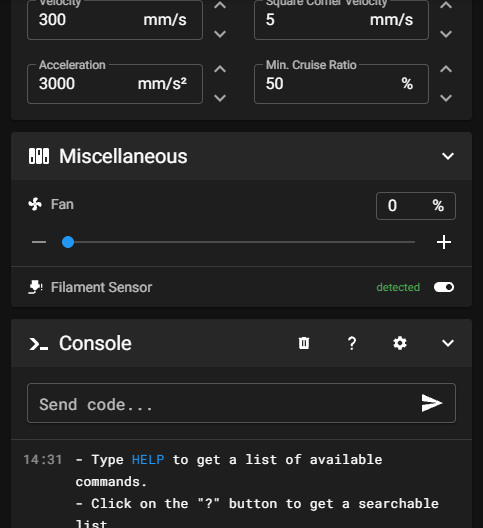Collapse the Console panel
Viewport: 483px width, 528px height.
click(448, 343)
